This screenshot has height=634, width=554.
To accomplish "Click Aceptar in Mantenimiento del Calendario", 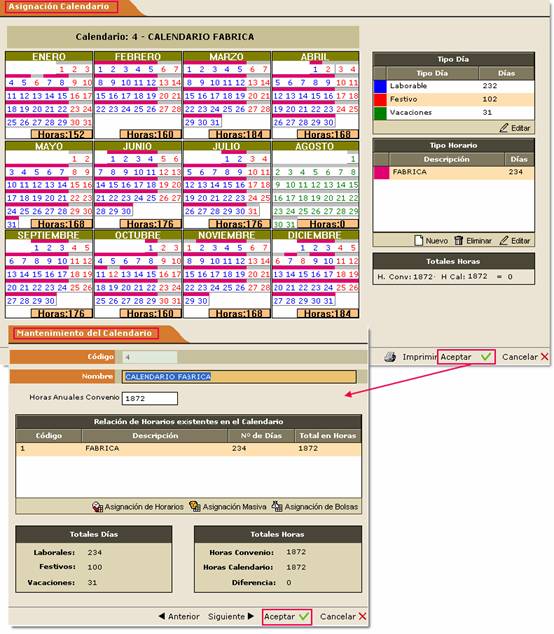I will point(279,617).
